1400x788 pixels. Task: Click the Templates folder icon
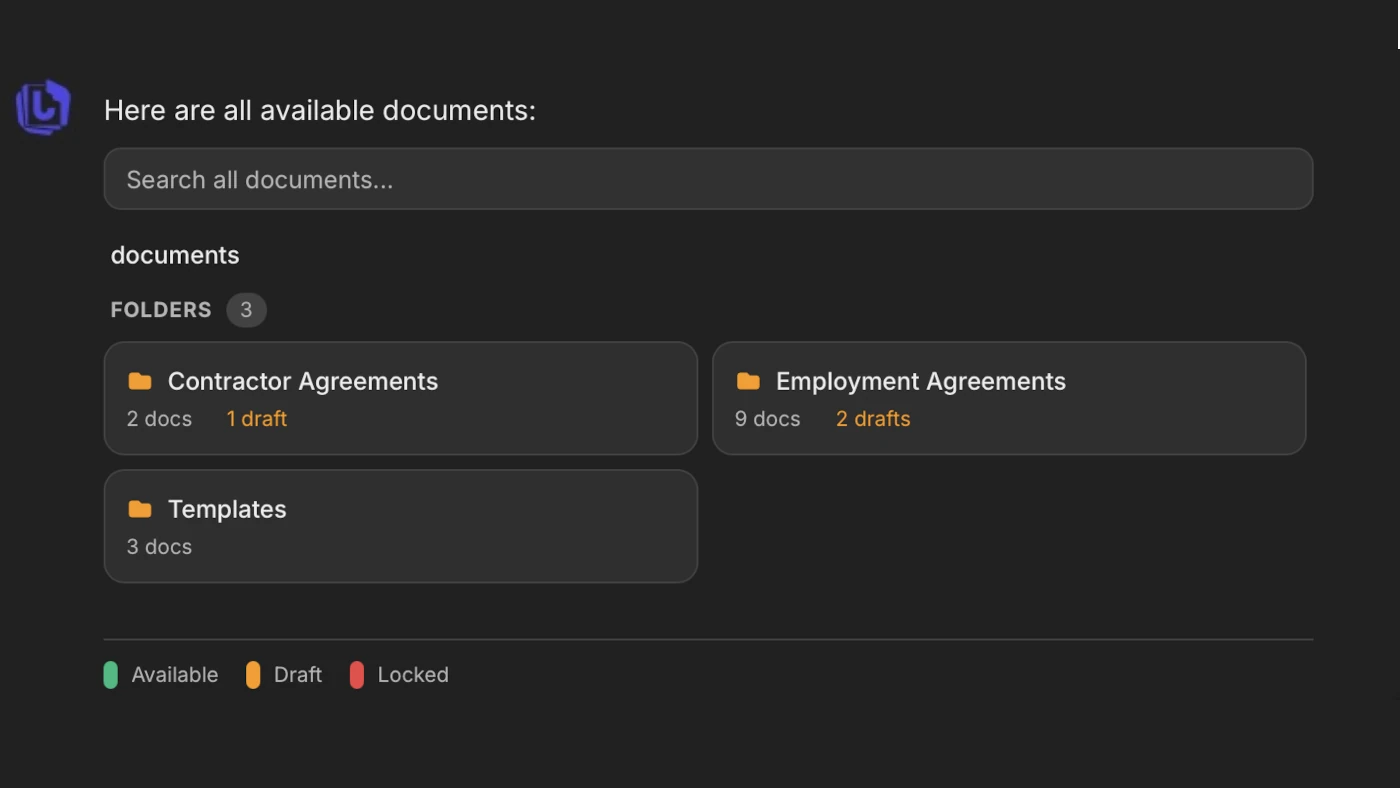click(139, 508)
